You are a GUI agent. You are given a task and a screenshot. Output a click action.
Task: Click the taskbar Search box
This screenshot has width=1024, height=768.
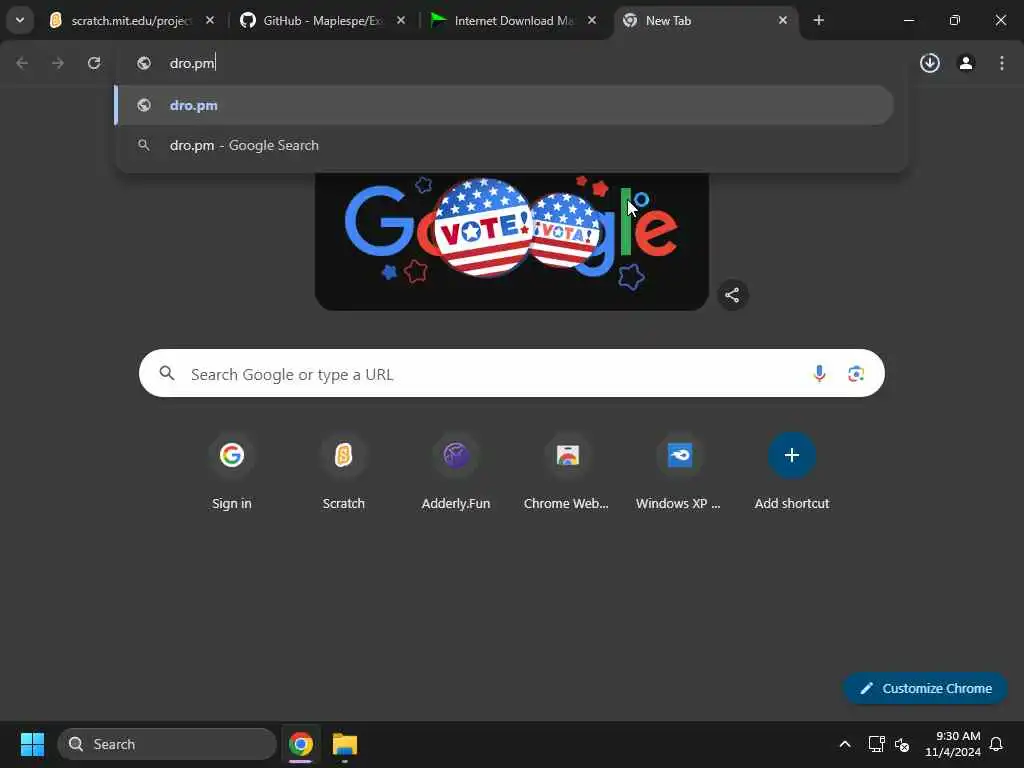point(167,744)
